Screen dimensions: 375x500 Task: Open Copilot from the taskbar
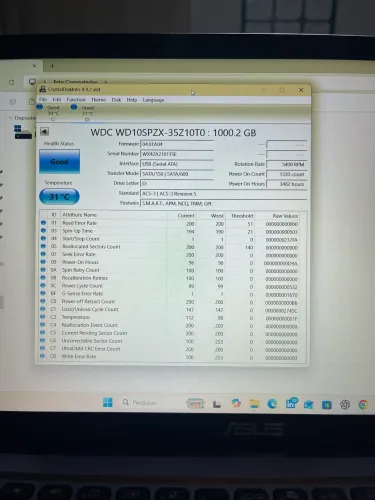click(236, 403)
